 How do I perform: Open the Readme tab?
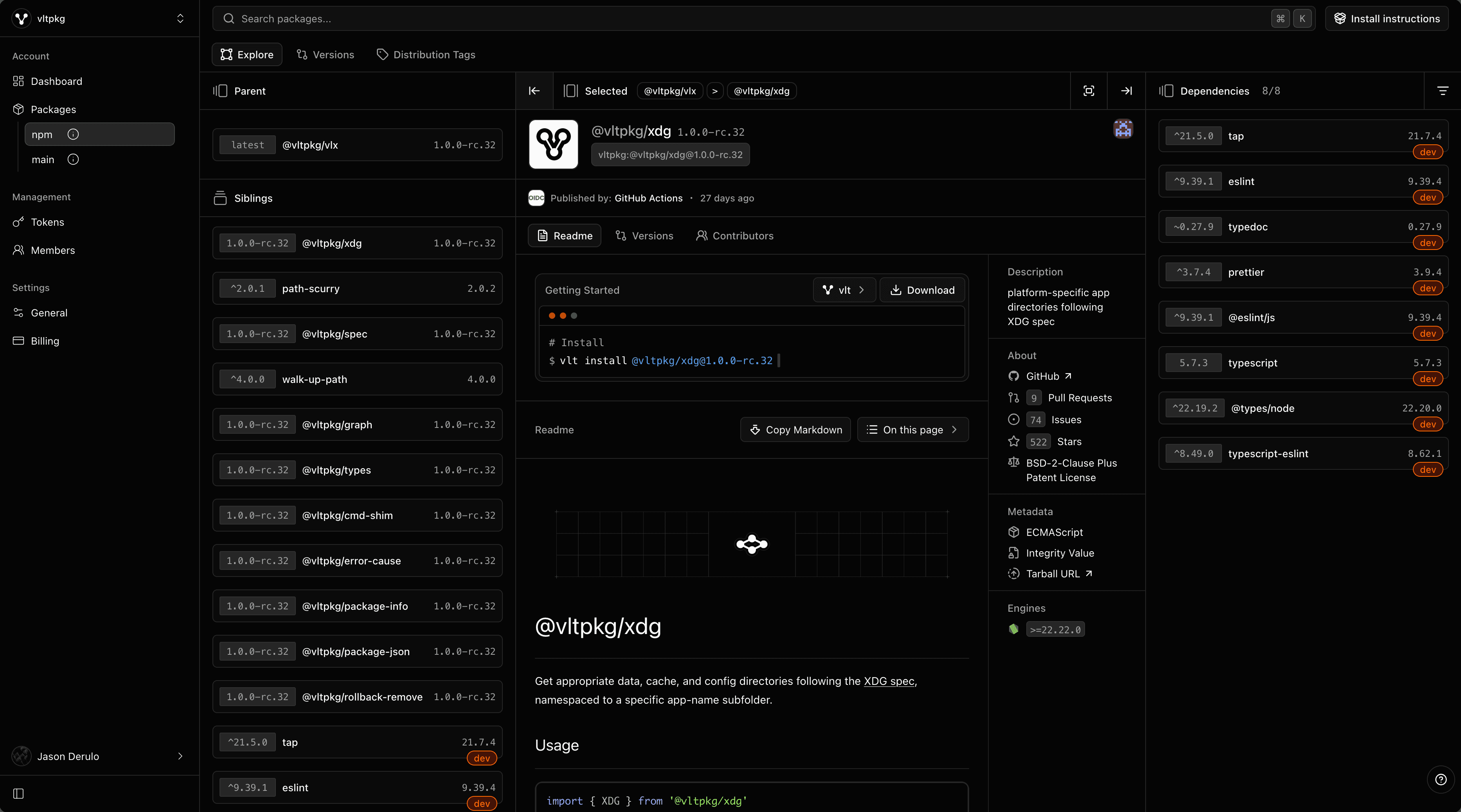point(564,236)
